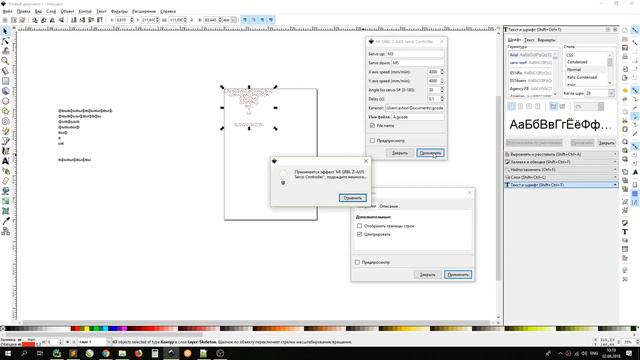The height and width of the screenshot is (360, 640).
Task: Toggle the last move-patterns affect button
Action: tap(271, 20)
